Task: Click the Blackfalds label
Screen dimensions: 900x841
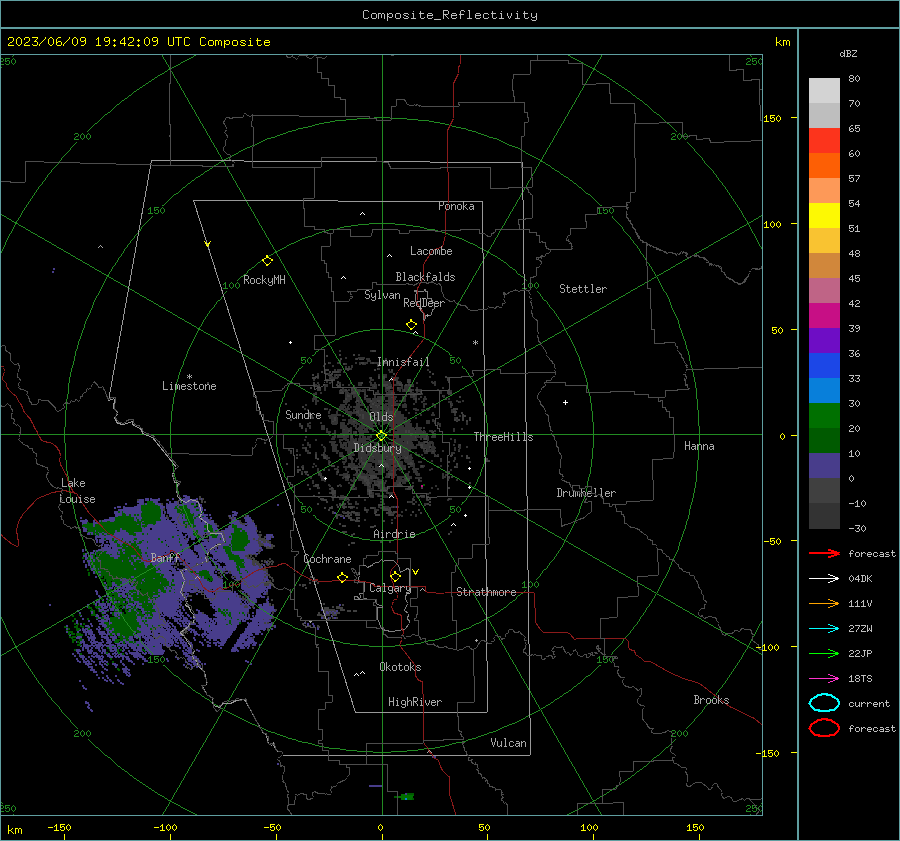Action: 425,277
